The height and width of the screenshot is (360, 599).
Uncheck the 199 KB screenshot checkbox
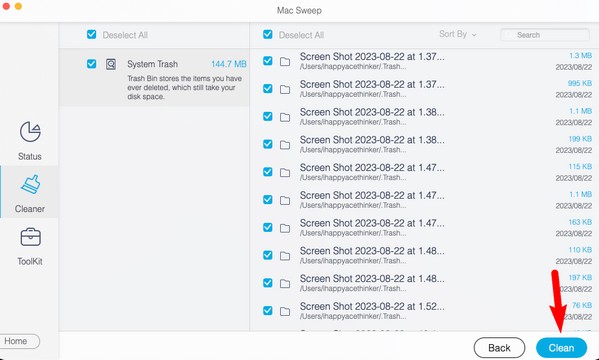click(268, 144)
